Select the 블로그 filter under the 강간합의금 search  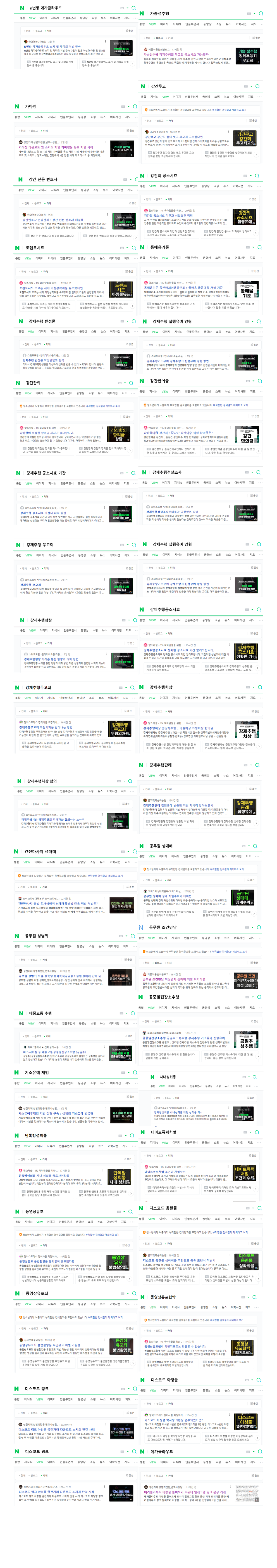[159, 416]
